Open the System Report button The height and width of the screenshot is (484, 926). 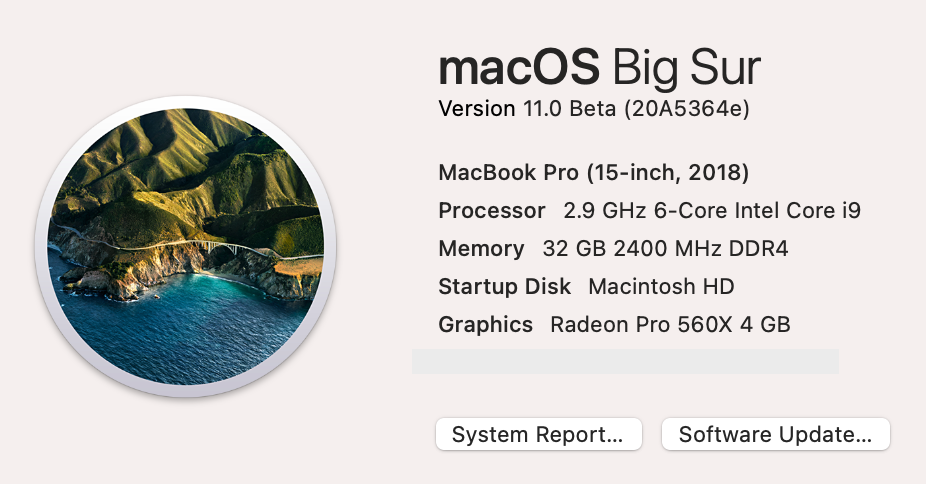click(x=538, y=435)
